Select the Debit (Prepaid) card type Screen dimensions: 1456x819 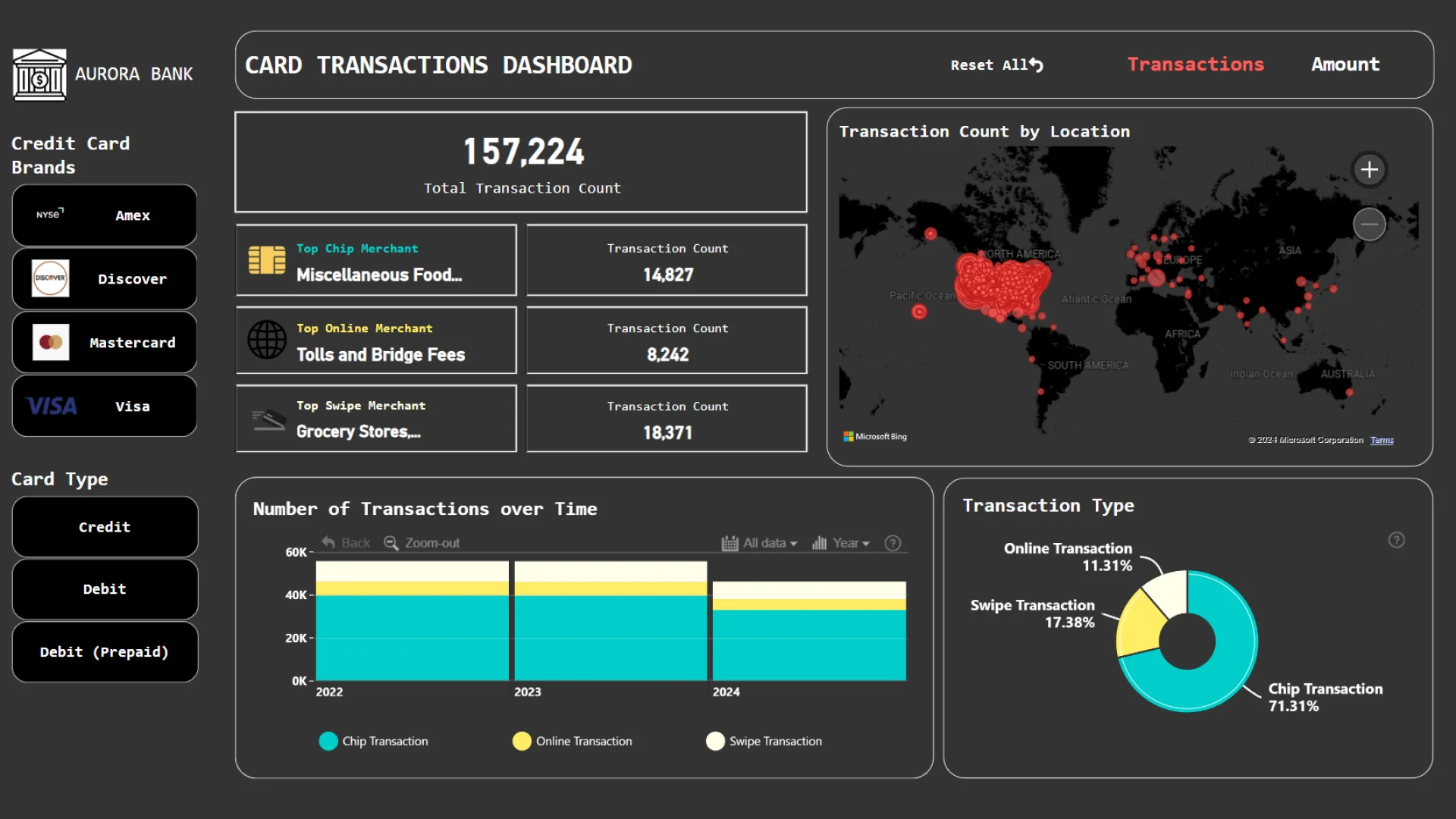[x=105, y=652]
